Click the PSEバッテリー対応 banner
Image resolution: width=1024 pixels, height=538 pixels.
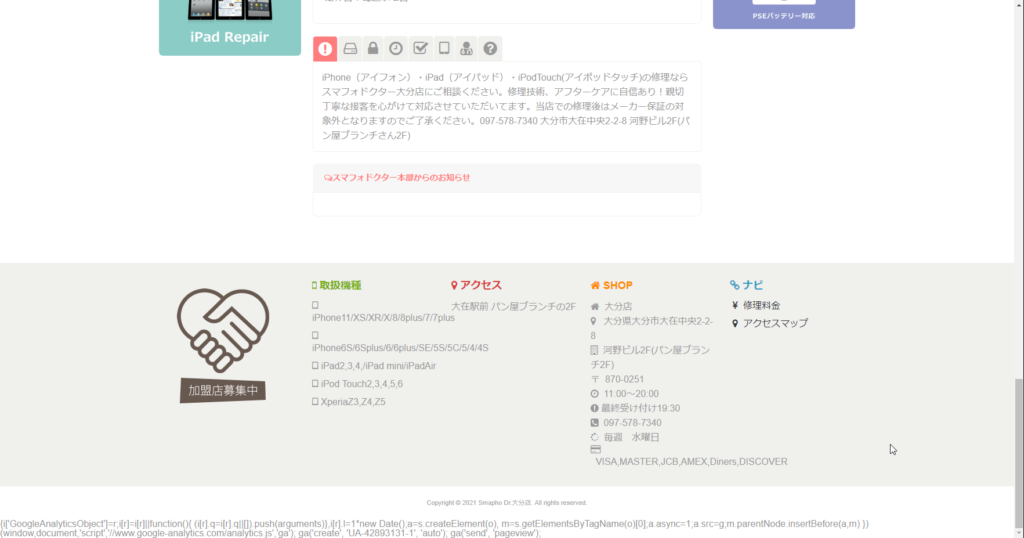tap(784, 13)
